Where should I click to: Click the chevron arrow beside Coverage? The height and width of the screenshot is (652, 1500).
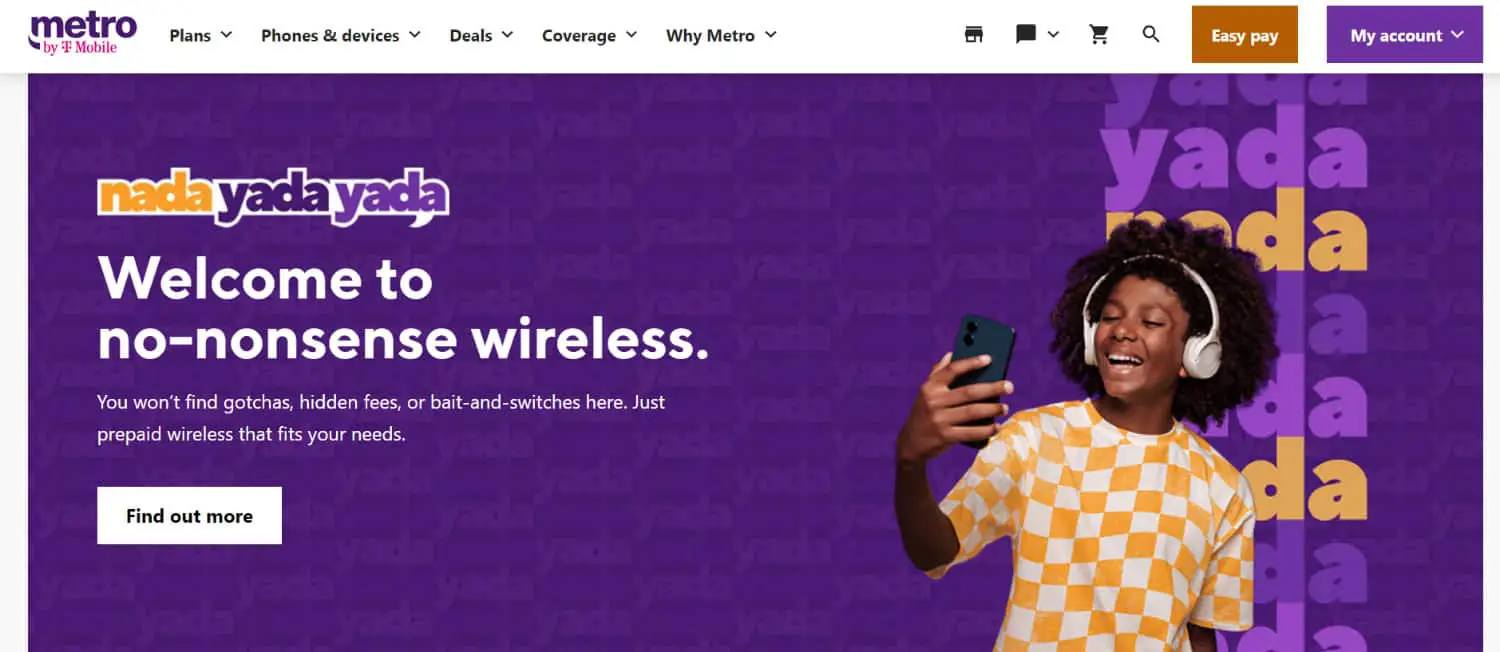pyautogui.click(x=631, y=34)
